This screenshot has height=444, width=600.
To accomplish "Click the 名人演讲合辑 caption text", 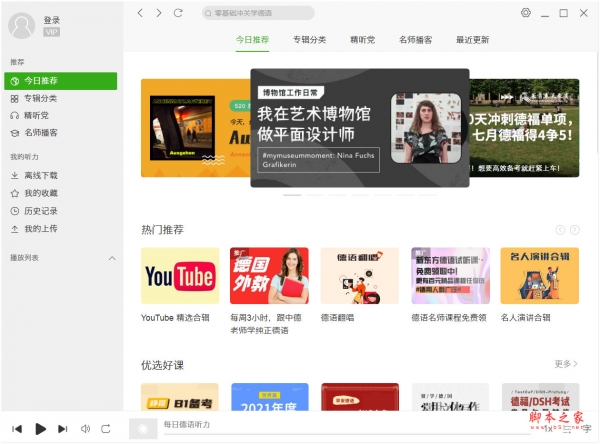I will (525, 318).
